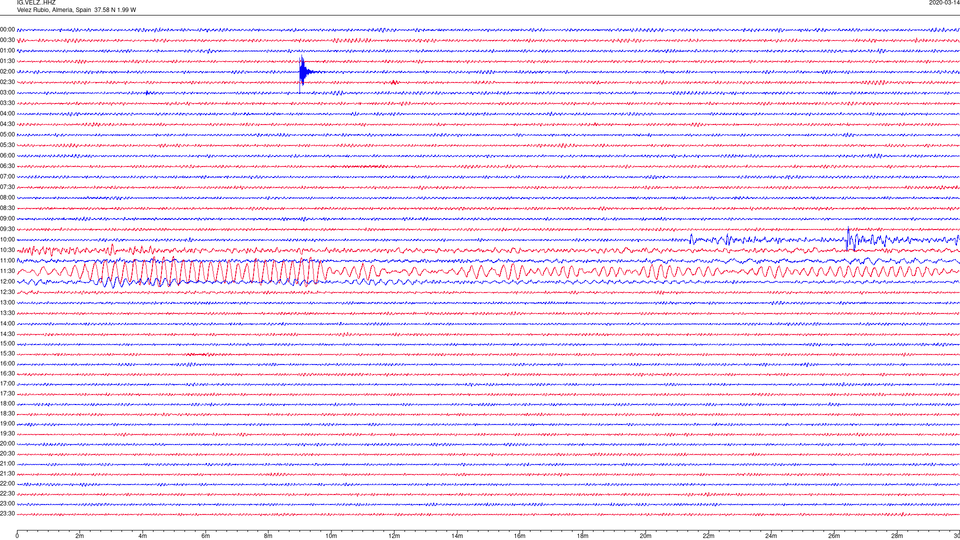Click the 8m tick on time axis
The image size is (960, 540).
pos(268,536)
